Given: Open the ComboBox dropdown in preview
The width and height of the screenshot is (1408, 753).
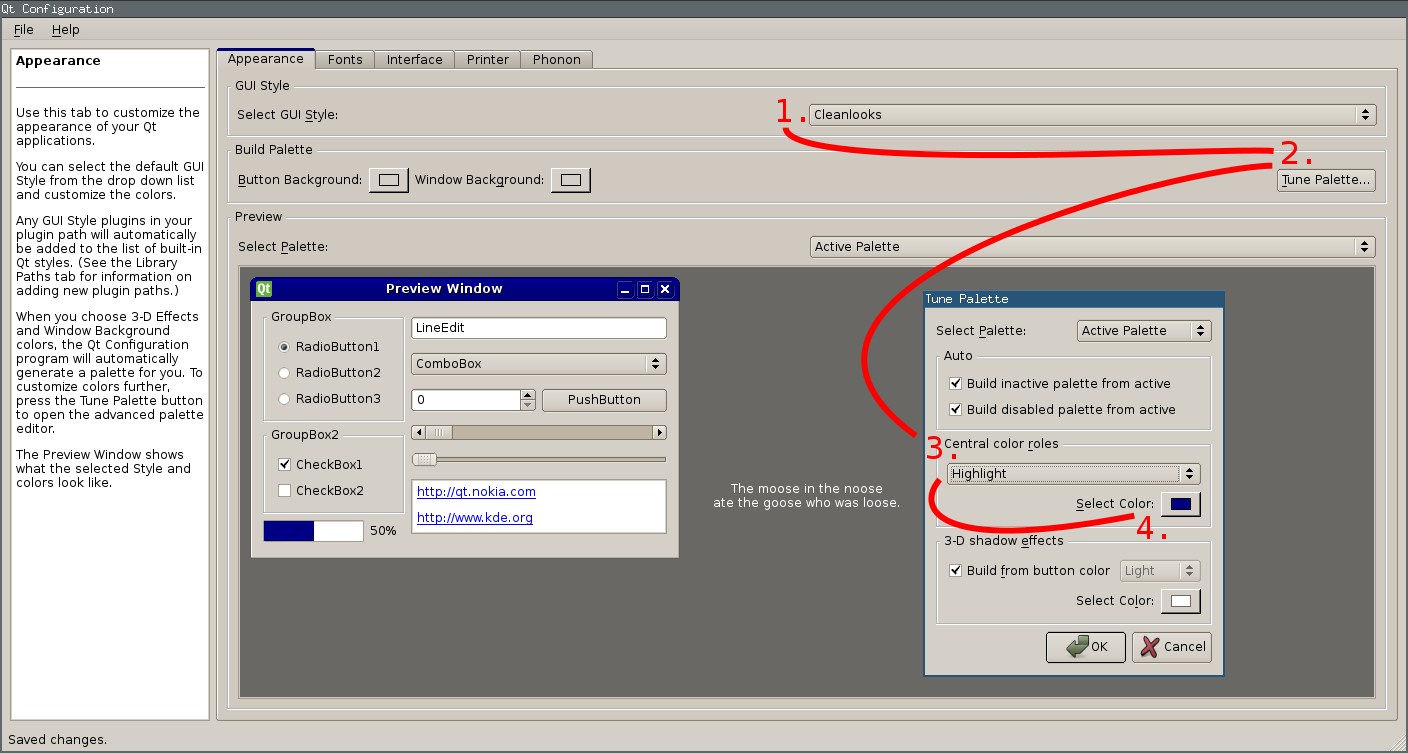Looking at the screenshot, I should 538,364.
